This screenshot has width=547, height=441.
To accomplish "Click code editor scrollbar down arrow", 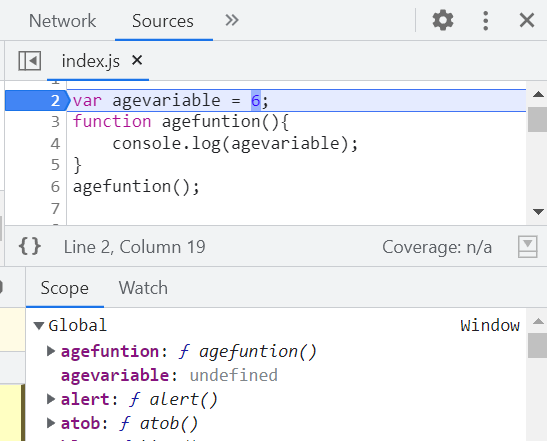I will [x=538, y=212].
